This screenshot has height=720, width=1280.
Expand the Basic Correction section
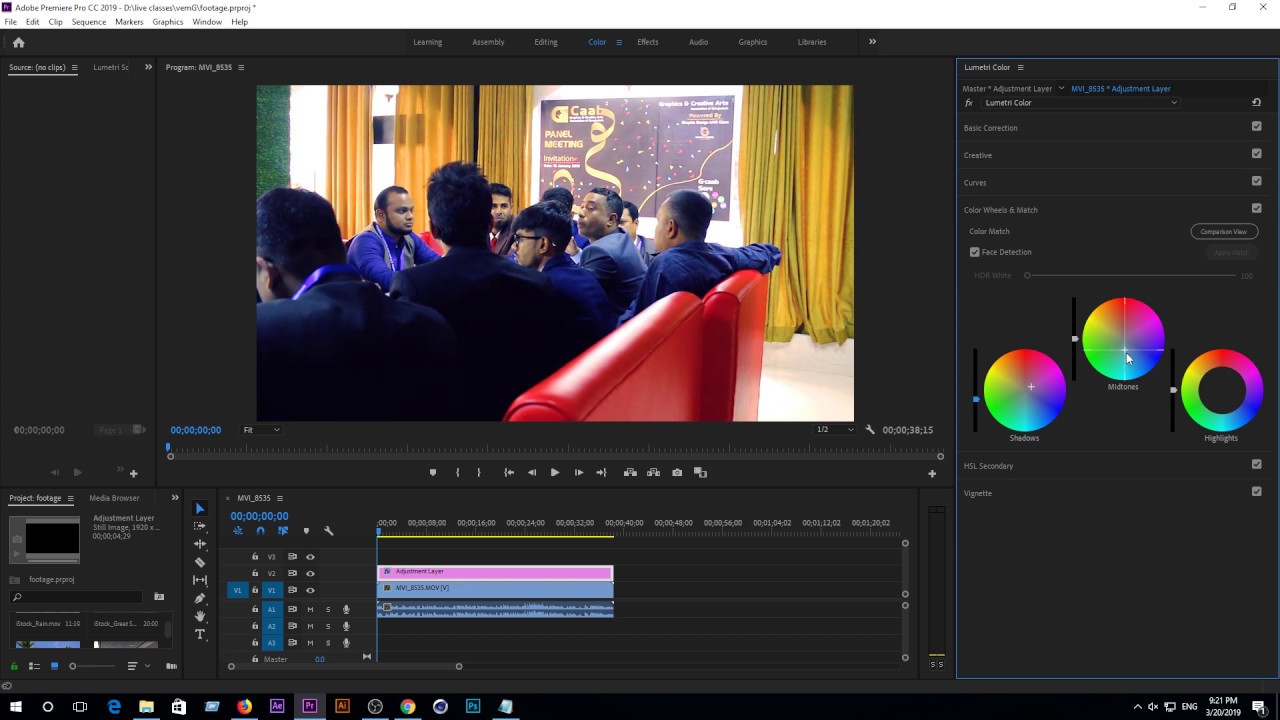991,128
